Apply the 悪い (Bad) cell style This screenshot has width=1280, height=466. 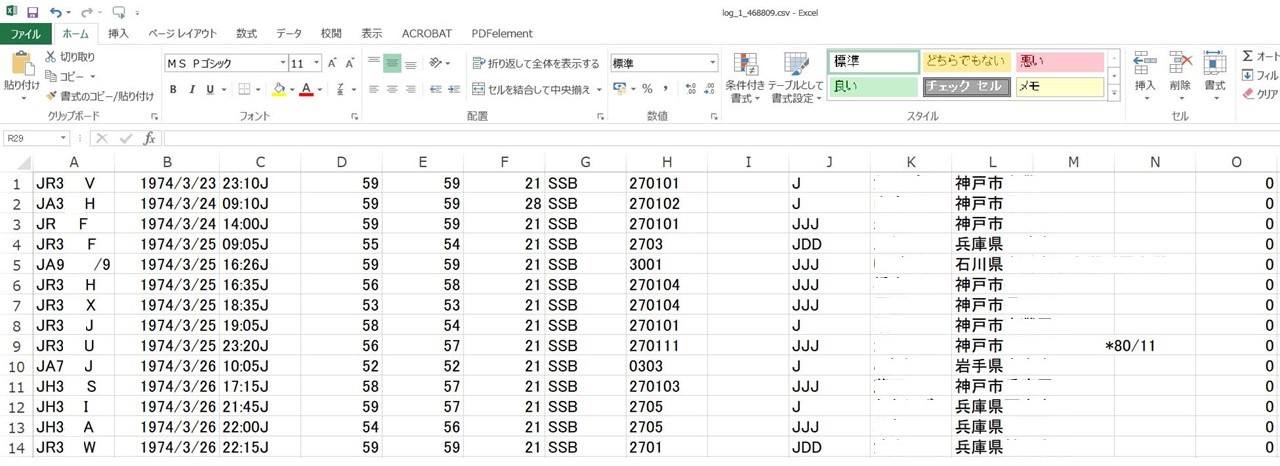pyautogui.click(x=1058, y=62)
